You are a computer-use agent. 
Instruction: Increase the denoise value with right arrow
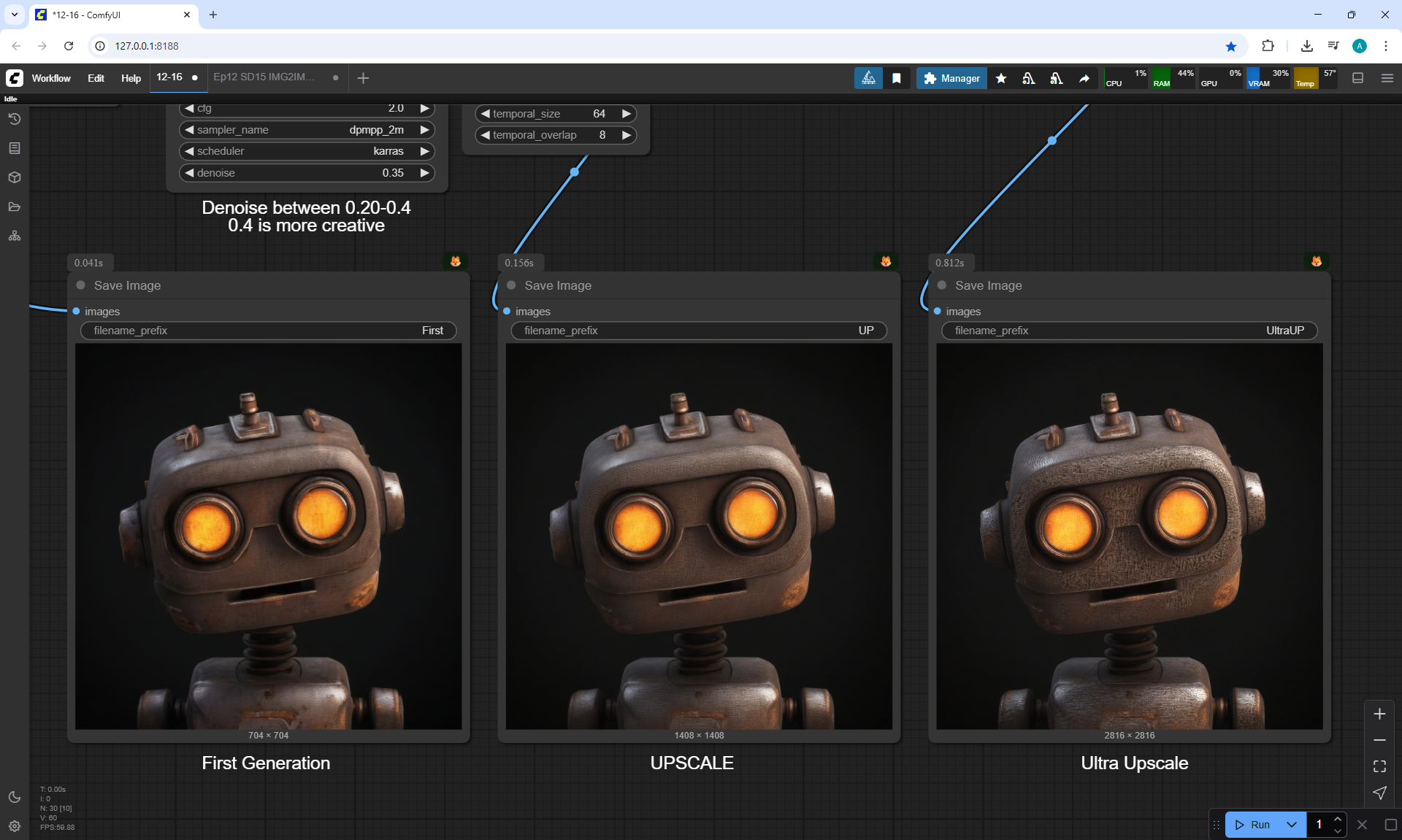click(x=424, y=173)
